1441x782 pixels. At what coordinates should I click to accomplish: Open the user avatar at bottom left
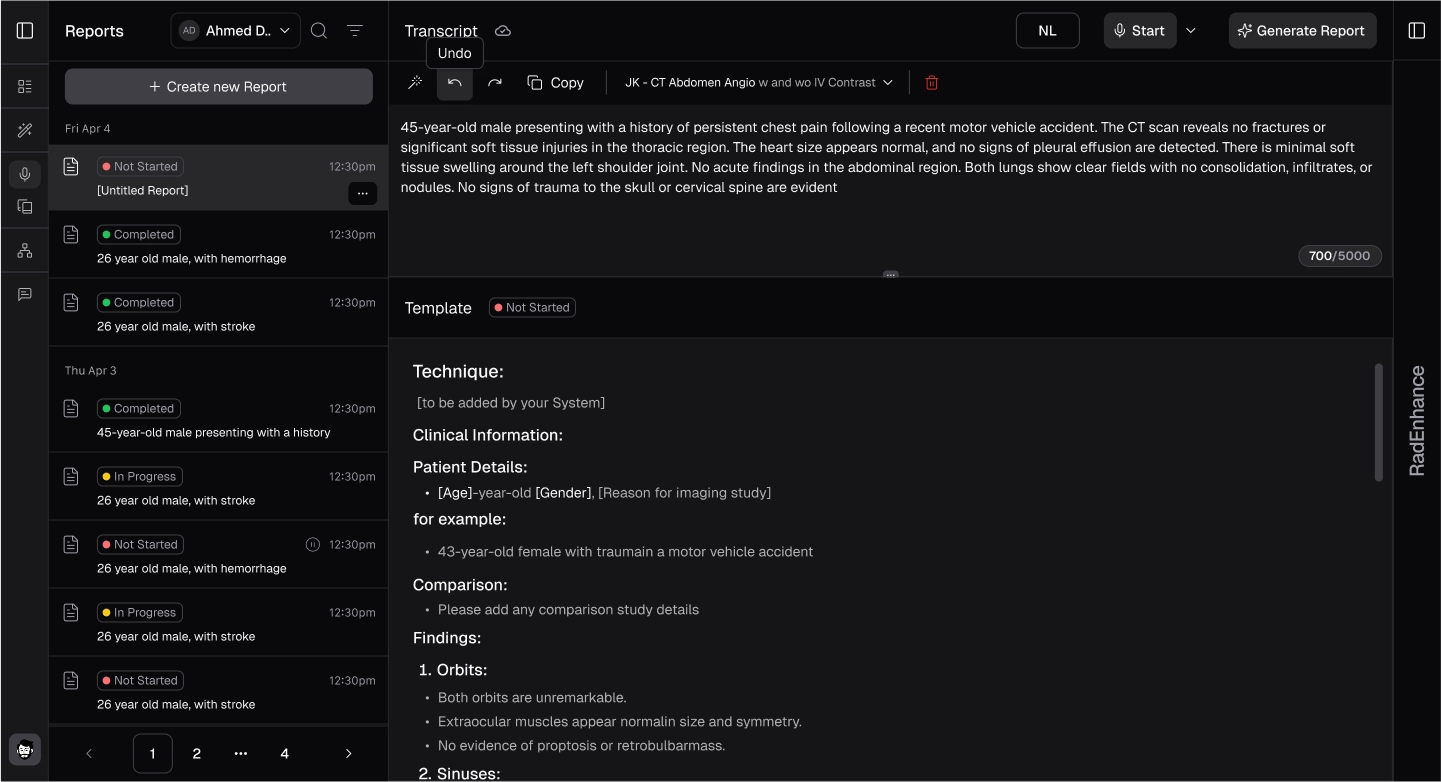pyautogui.click(x=25, y=750)
